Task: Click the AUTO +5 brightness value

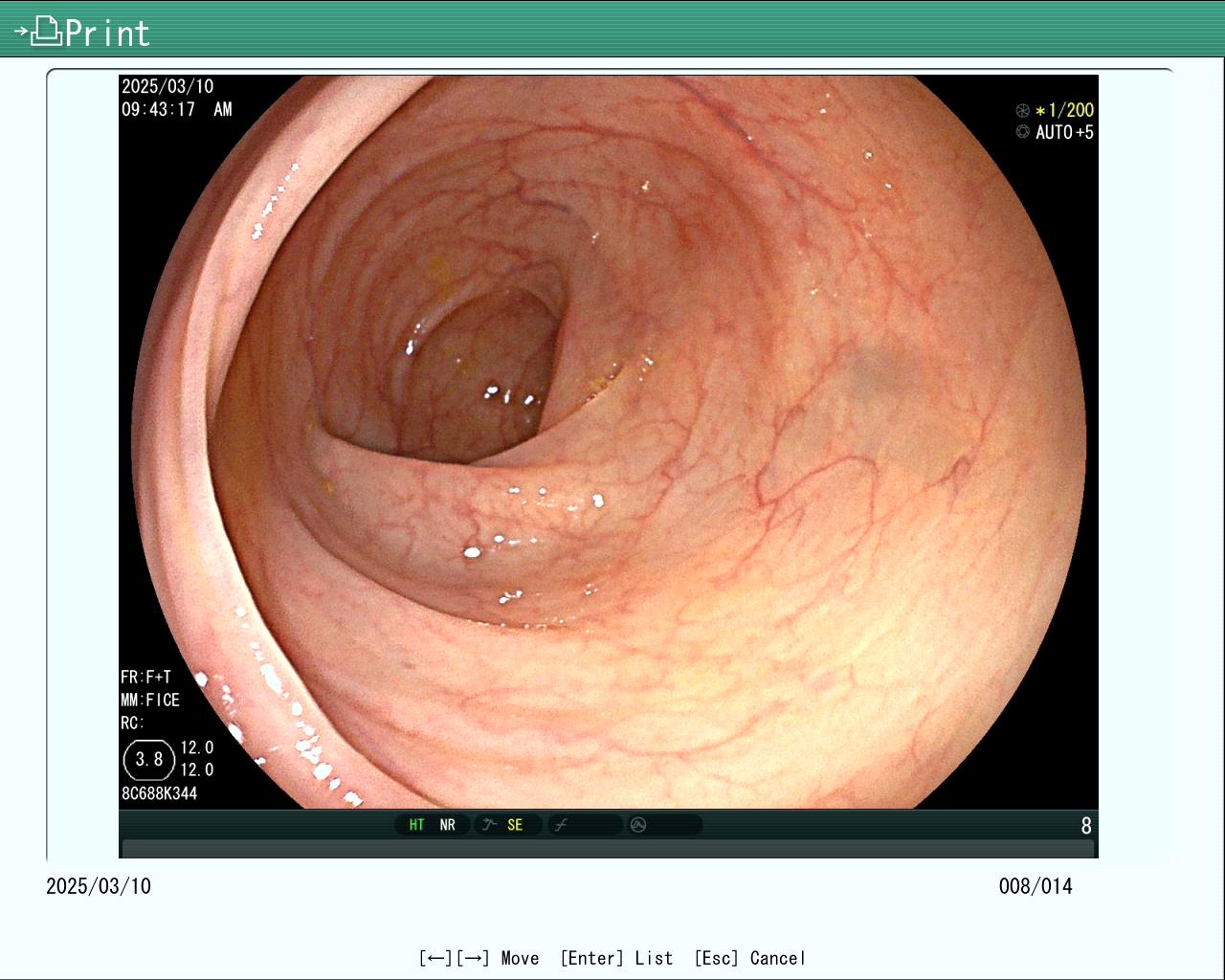Action: tap(1064, 132)
